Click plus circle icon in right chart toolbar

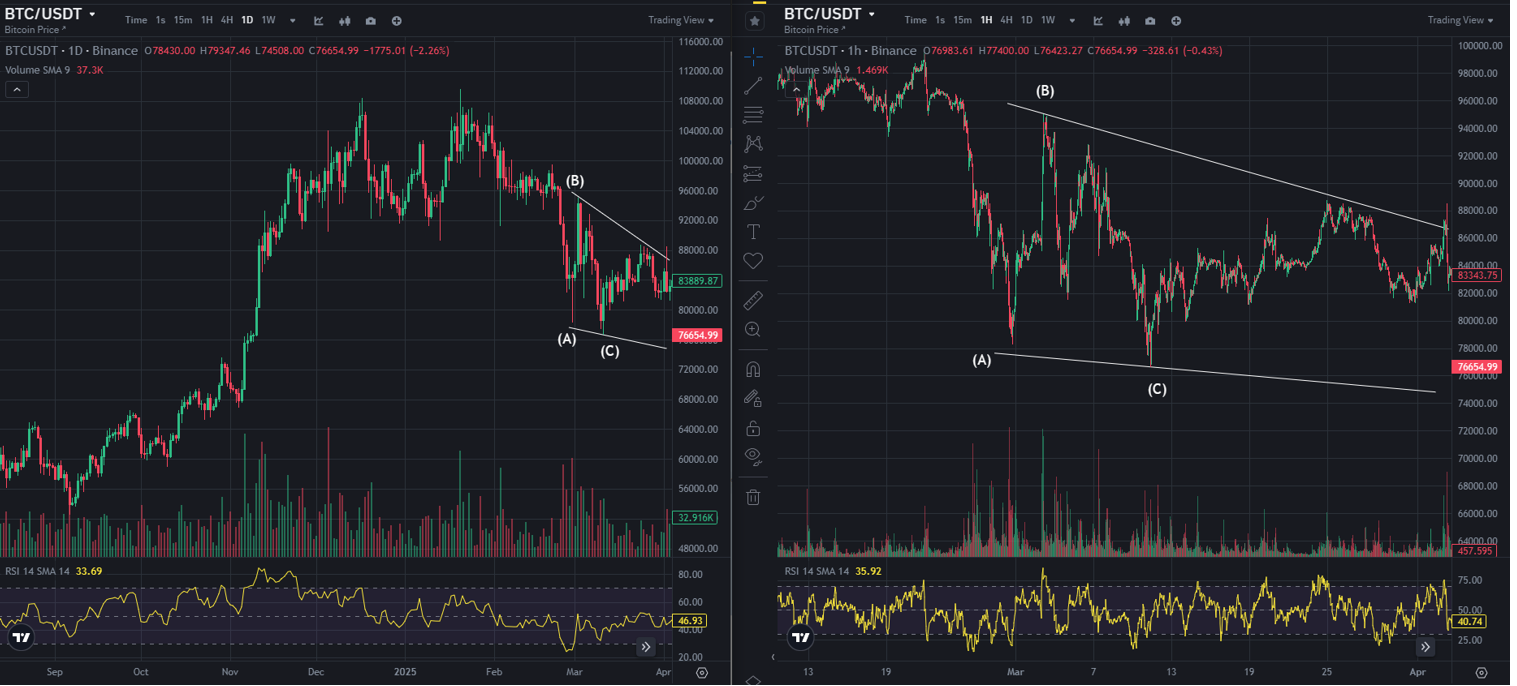pos(1176,20)
